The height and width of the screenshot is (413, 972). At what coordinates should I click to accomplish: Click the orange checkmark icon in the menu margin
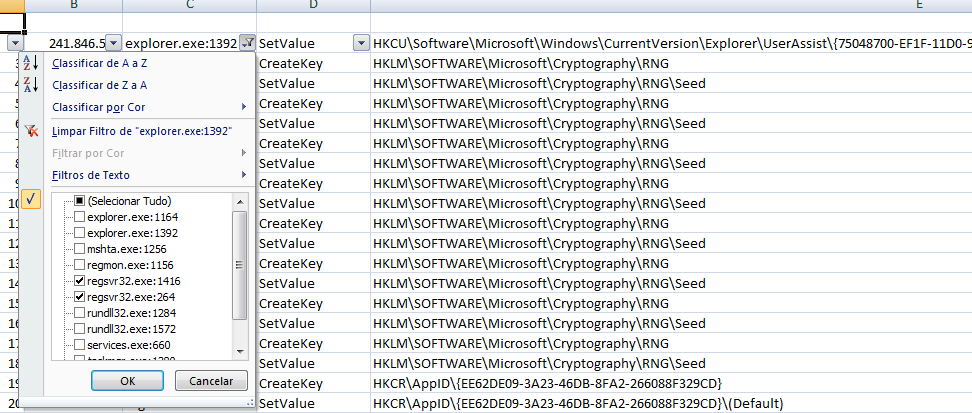31,200
